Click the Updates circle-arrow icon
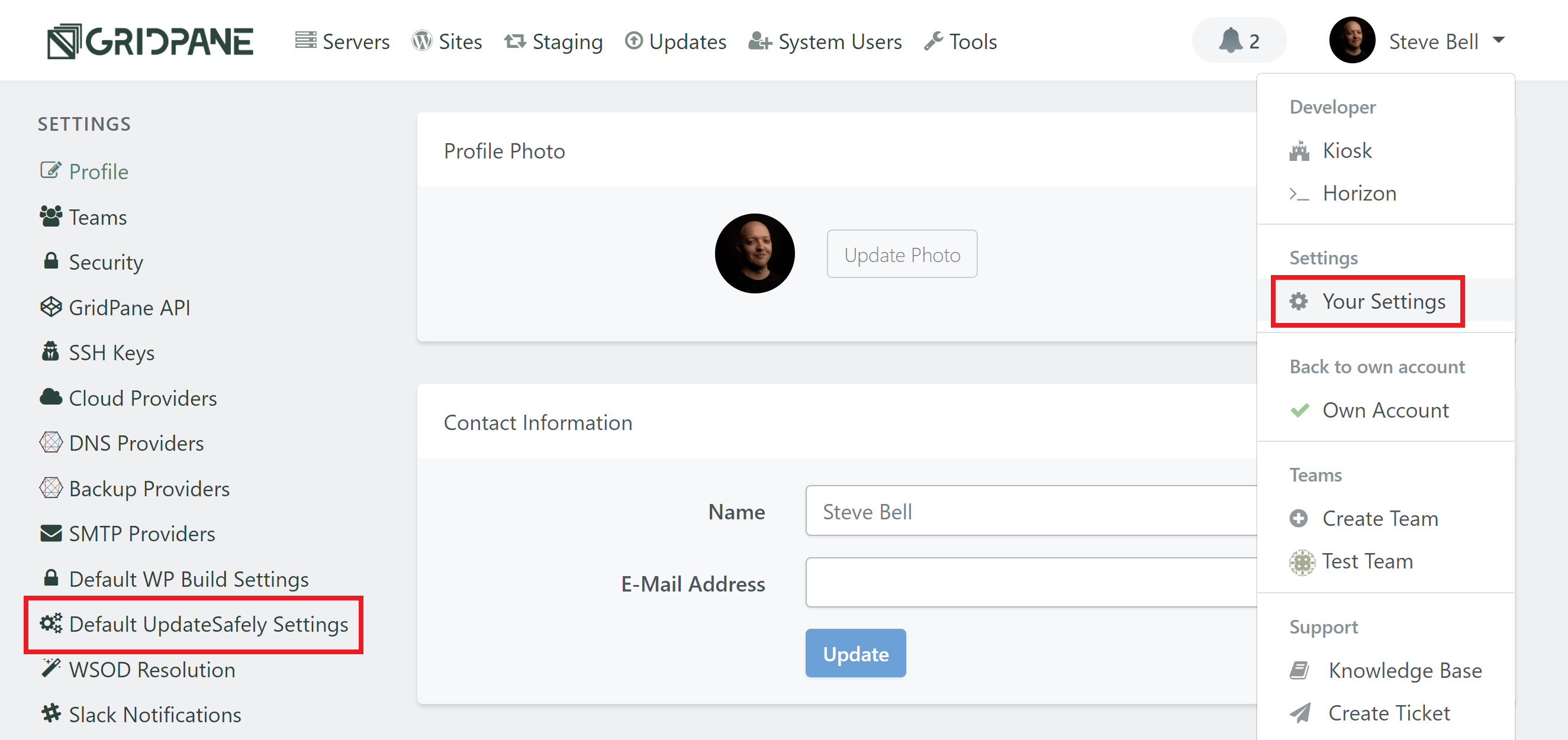This screenshot has height=740, width=1568. click(x=634, y=41)
